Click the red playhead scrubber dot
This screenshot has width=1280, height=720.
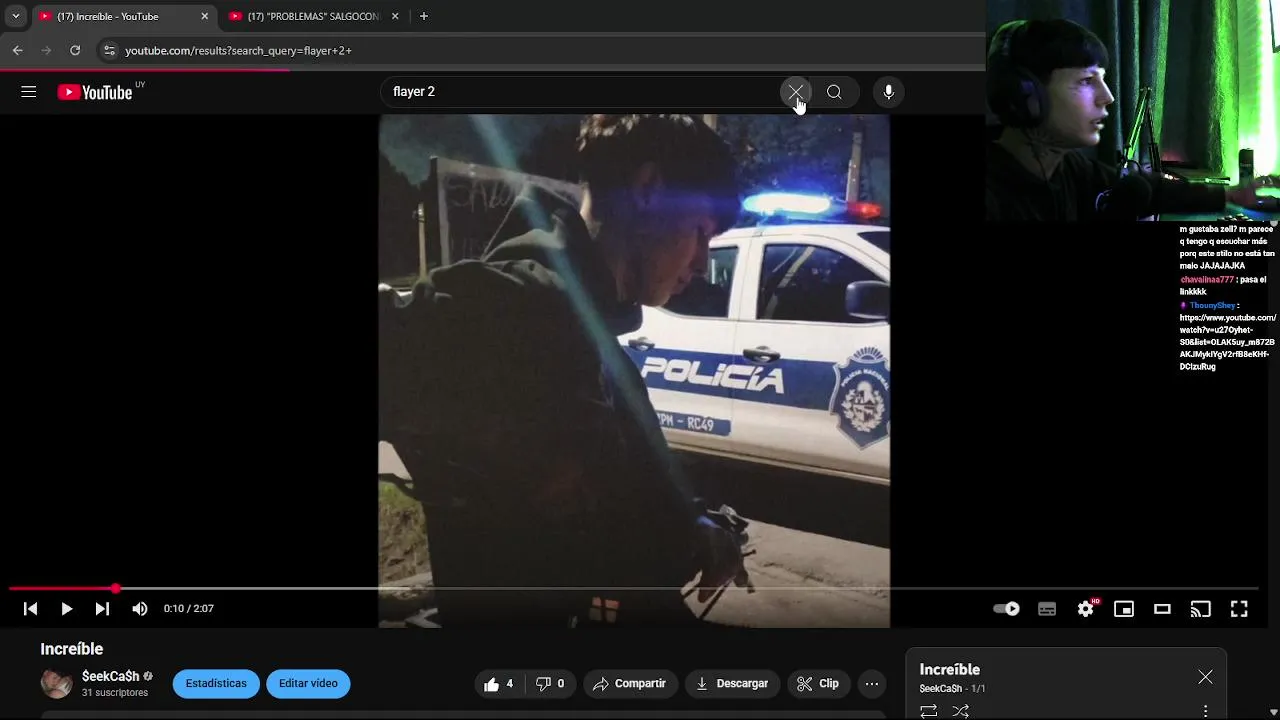(x=116, y=589)
